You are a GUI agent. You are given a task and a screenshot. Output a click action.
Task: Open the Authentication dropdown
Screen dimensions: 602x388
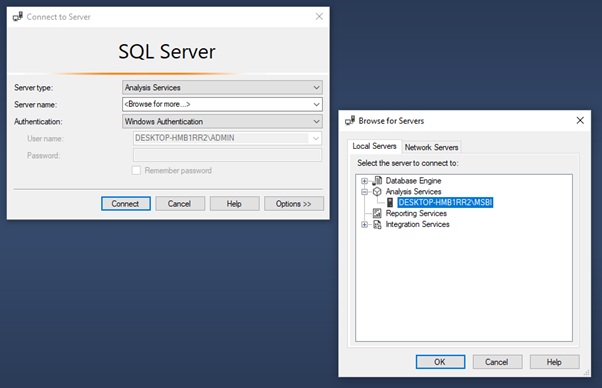coord(222,122)
